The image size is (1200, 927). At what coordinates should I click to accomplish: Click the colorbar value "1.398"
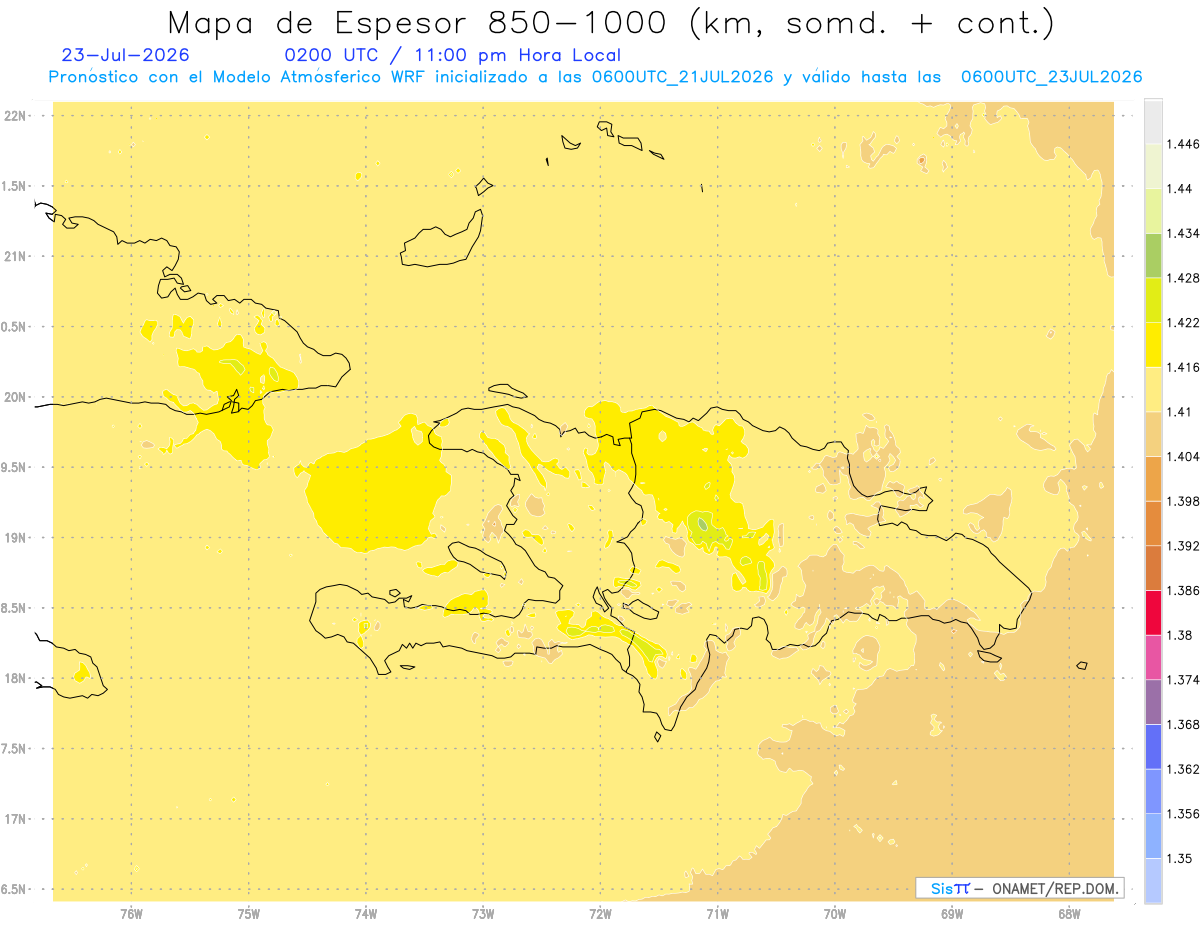coord(1181,501)
